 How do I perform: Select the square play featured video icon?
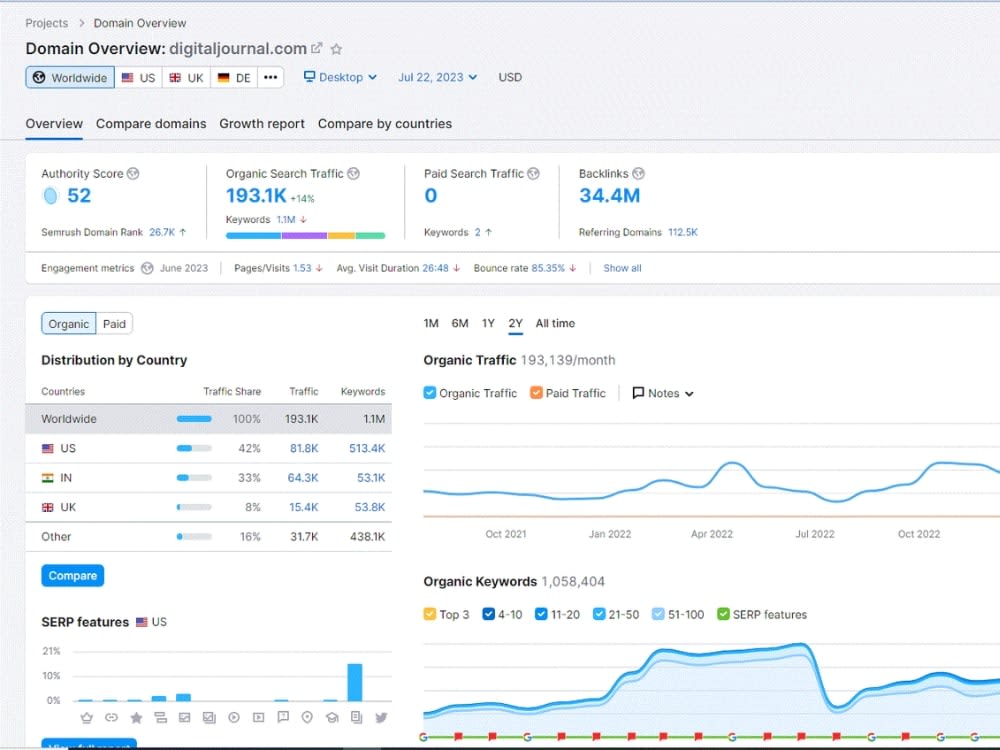tap(258, 717)
